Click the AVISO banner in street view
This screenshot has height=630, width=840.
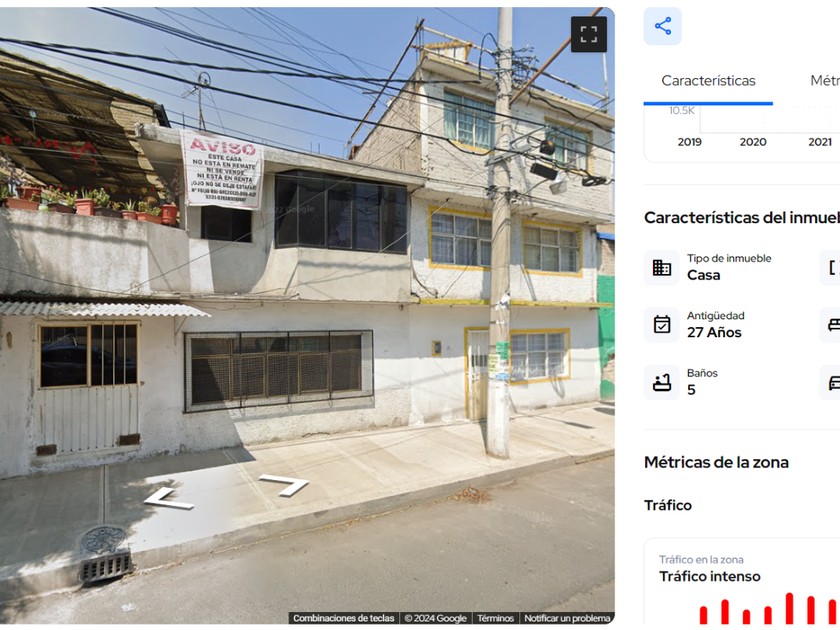222,169
